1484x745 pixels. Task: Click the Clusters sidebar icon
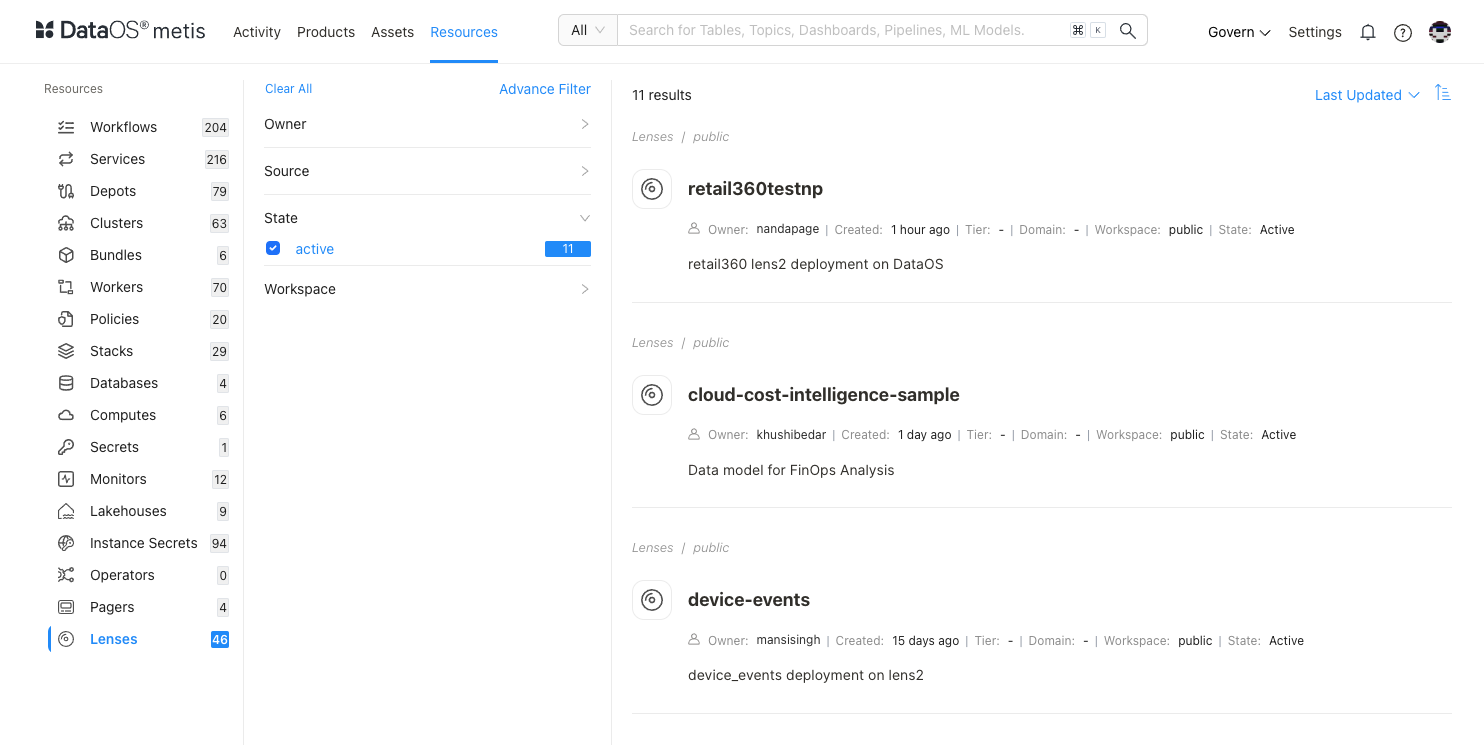66,223
